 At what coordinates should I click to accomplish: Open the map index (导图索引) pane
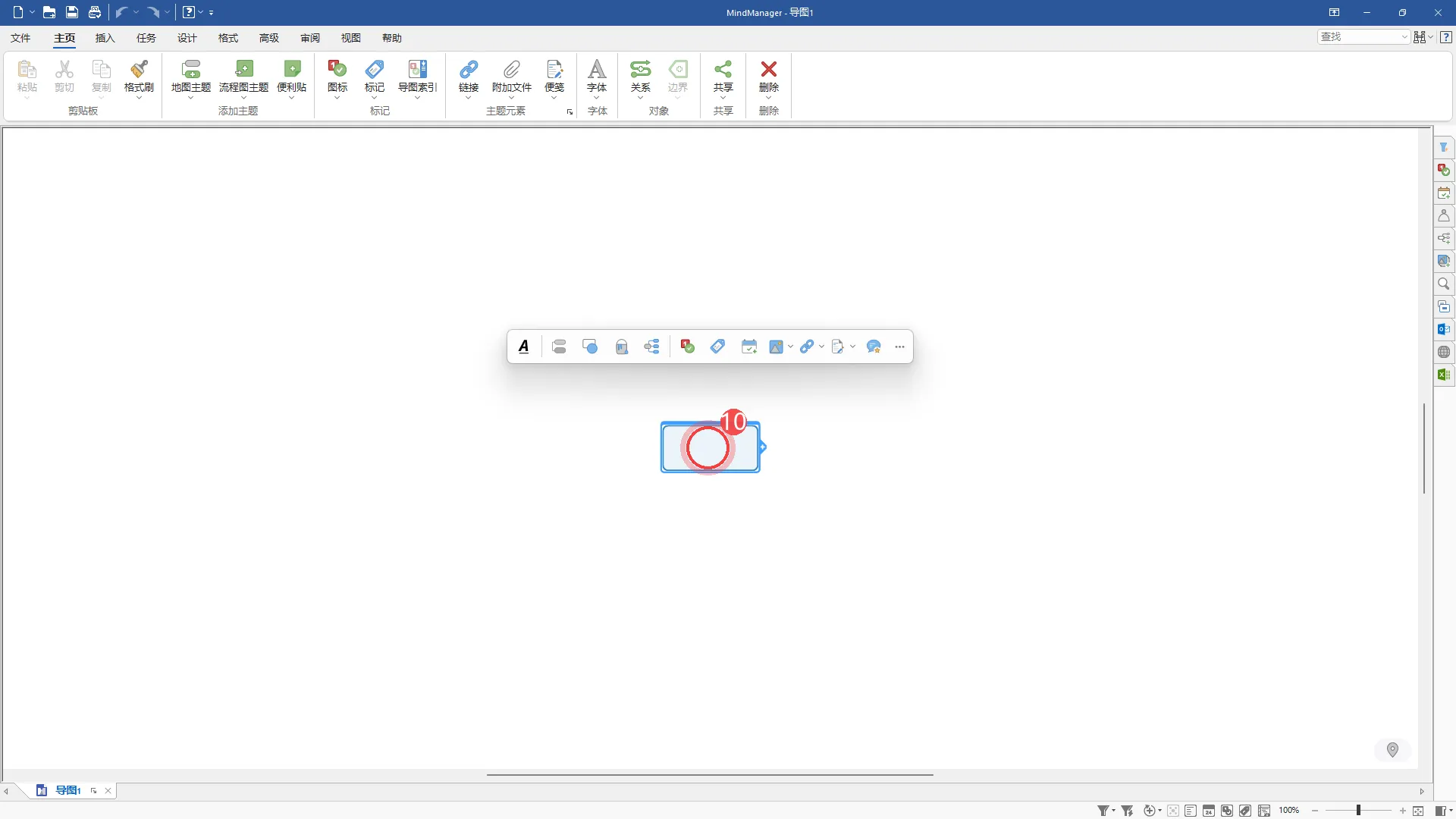point(418,77)
